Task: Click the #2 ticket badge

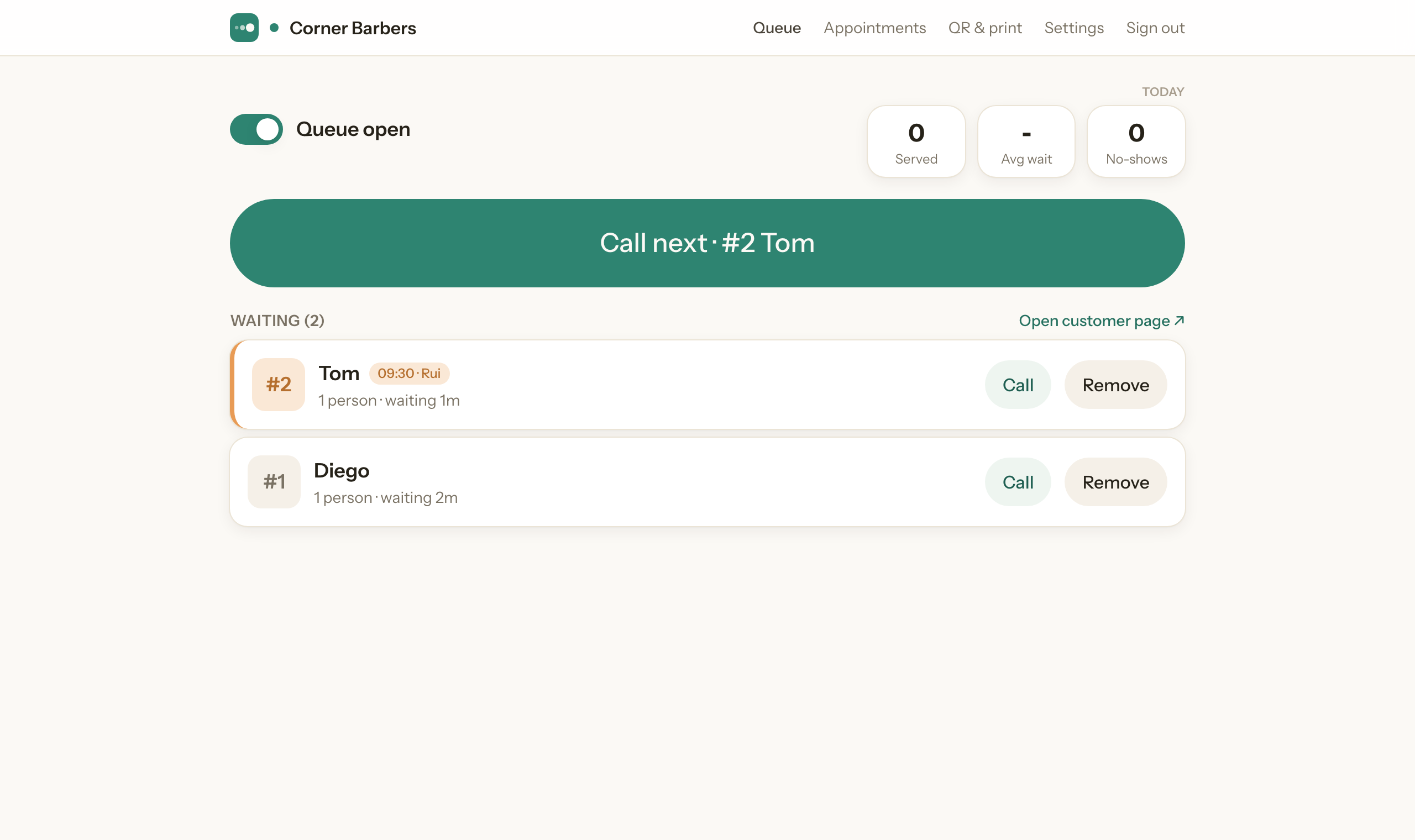Action: point(279,385)
